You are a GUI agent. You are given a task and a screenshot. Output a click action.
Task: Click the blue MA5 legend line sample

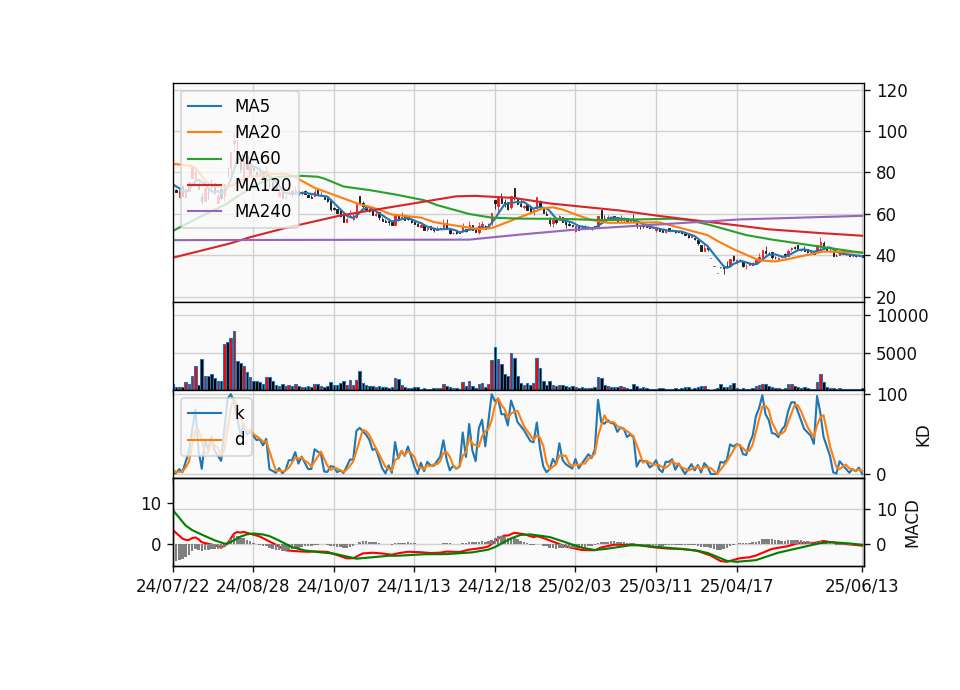coord(204,106)
